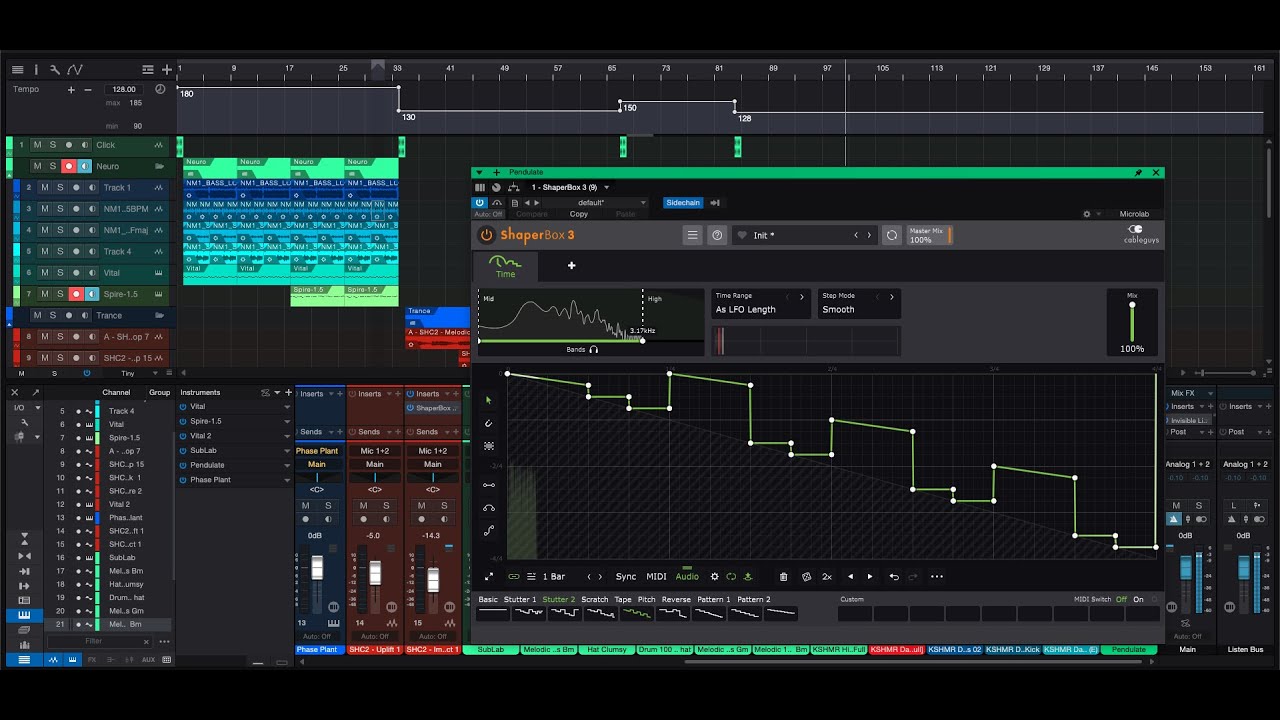Open the Channel tab in the list
Viewport: 1280px width, 720px height.
116,392
